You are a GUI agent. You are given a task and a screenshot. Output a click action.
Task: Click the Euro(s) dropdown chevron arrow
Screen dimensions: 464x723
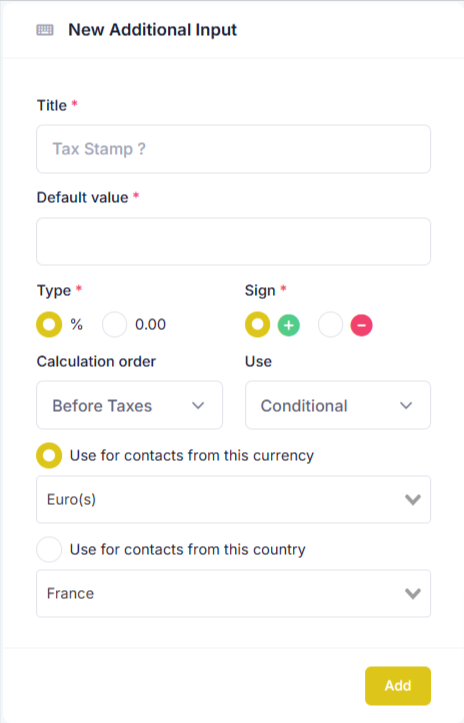[x=412, y=499]
